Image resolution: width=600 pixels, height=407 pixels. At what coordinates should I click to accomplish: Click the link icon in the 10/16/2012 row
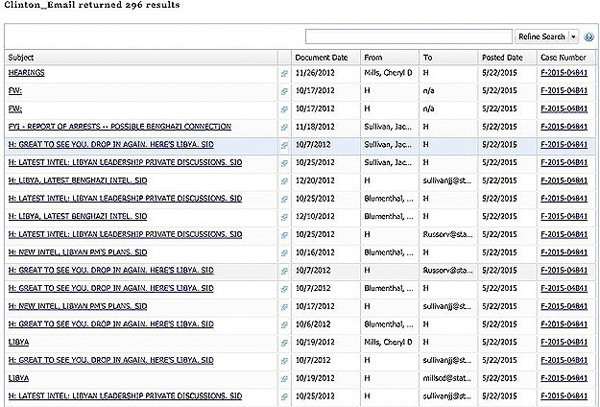284,253
